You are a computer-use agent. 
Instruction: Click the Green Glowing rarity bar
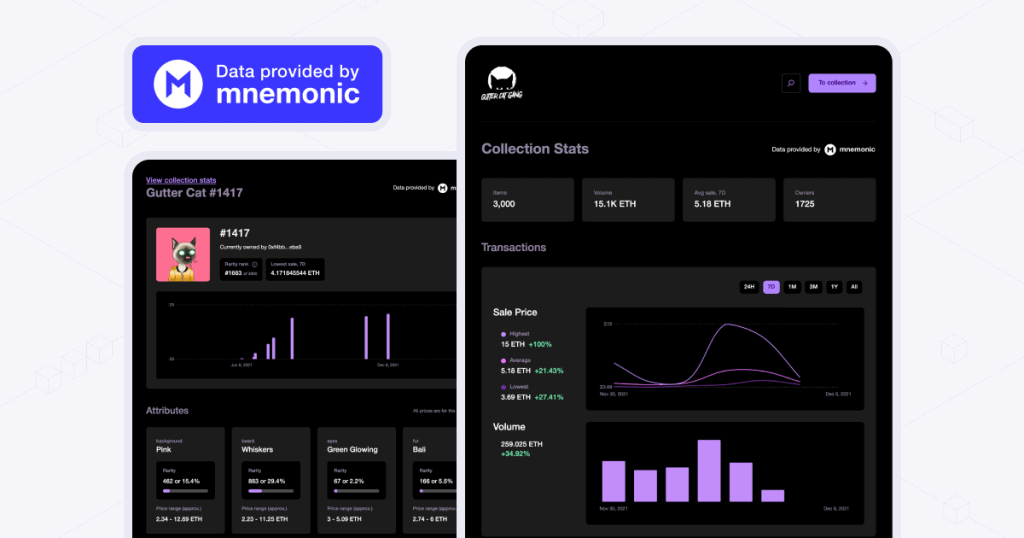click(x=357, y=491)
